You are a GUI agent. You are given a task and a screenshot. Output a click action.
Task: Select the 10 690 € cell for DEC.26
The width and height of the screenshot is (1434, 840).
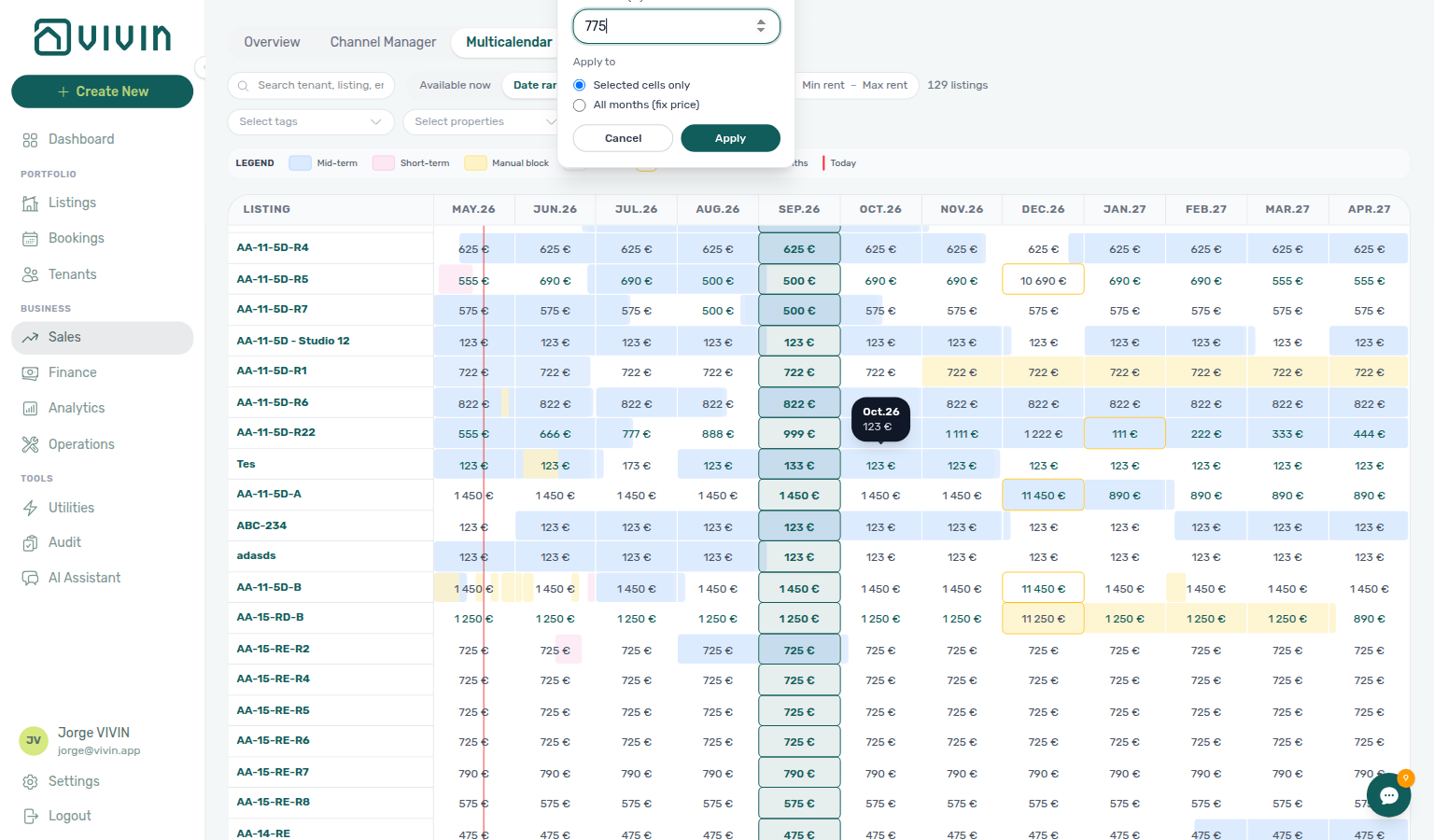(x=1043, y=280)
